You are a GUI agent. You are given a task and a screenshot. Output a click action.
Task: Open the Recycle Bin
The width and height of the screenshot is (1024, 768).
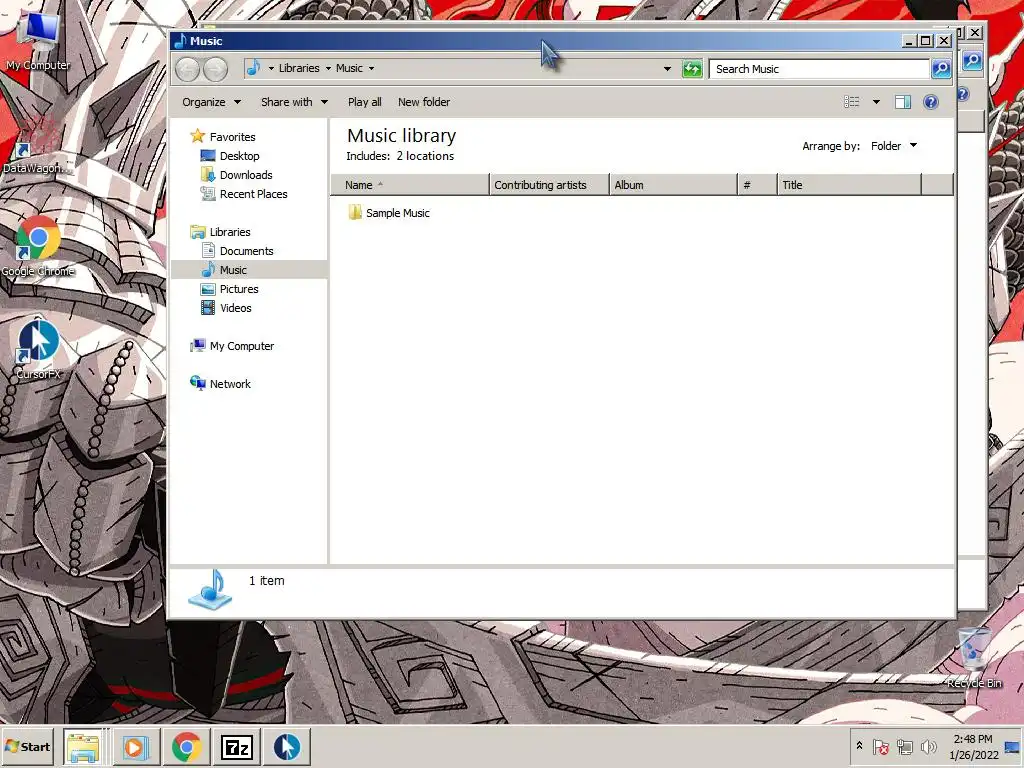[974, 657]
